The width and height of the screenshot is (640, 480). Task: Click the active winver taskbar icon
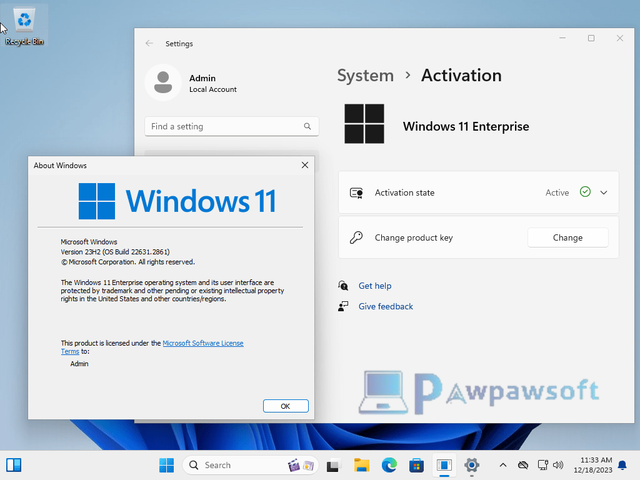444,465
